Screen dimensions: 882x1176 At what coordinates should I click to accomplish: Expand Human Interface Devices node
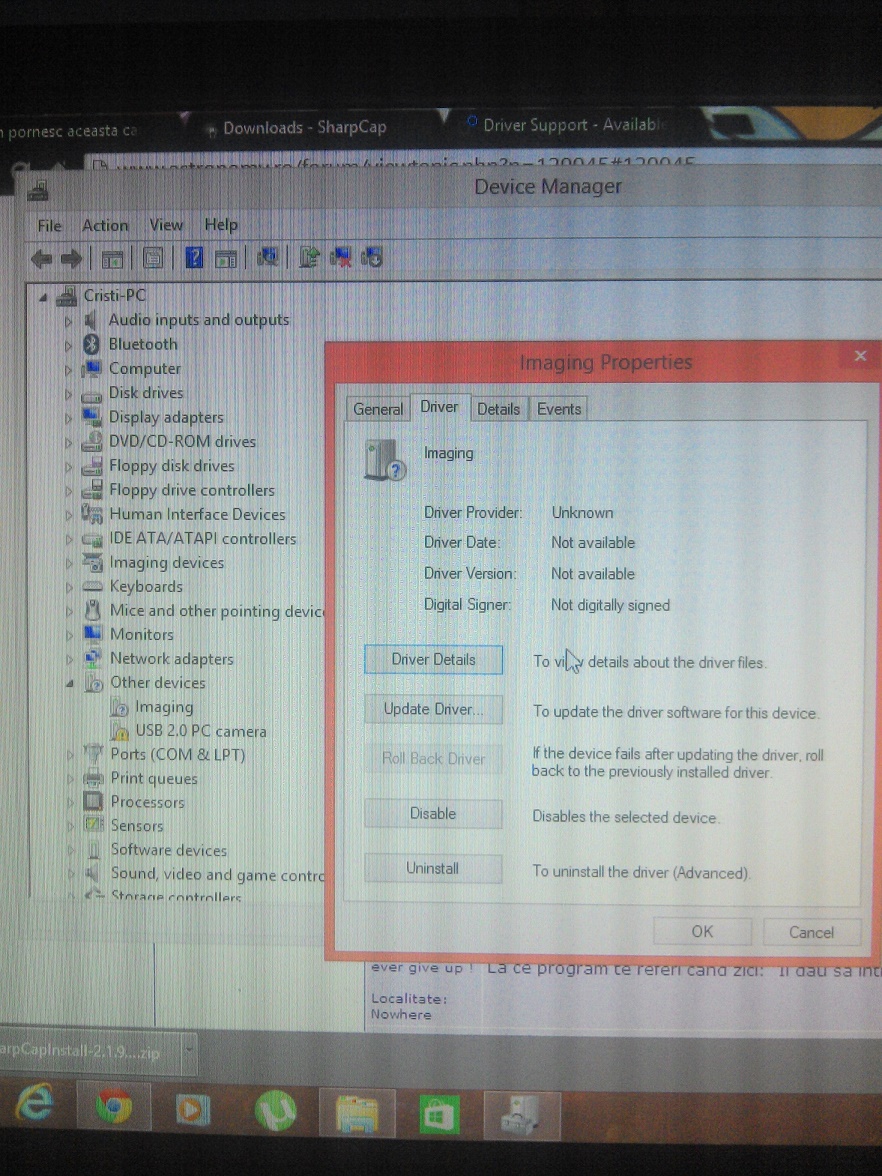click(68, 515)
